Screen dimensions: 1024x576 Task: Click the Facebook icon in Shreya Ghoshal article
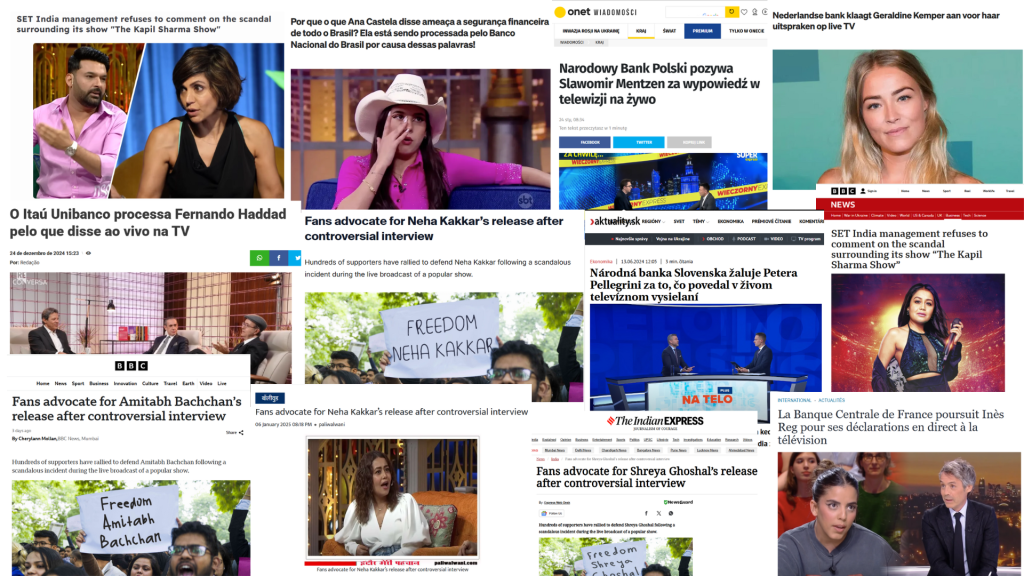[x=647, y=513]
